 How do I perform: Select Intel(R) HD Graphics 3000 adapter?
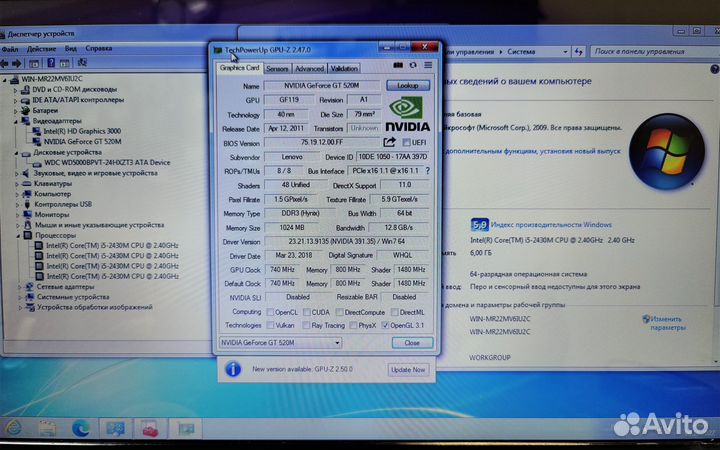[x=82, y=131]
